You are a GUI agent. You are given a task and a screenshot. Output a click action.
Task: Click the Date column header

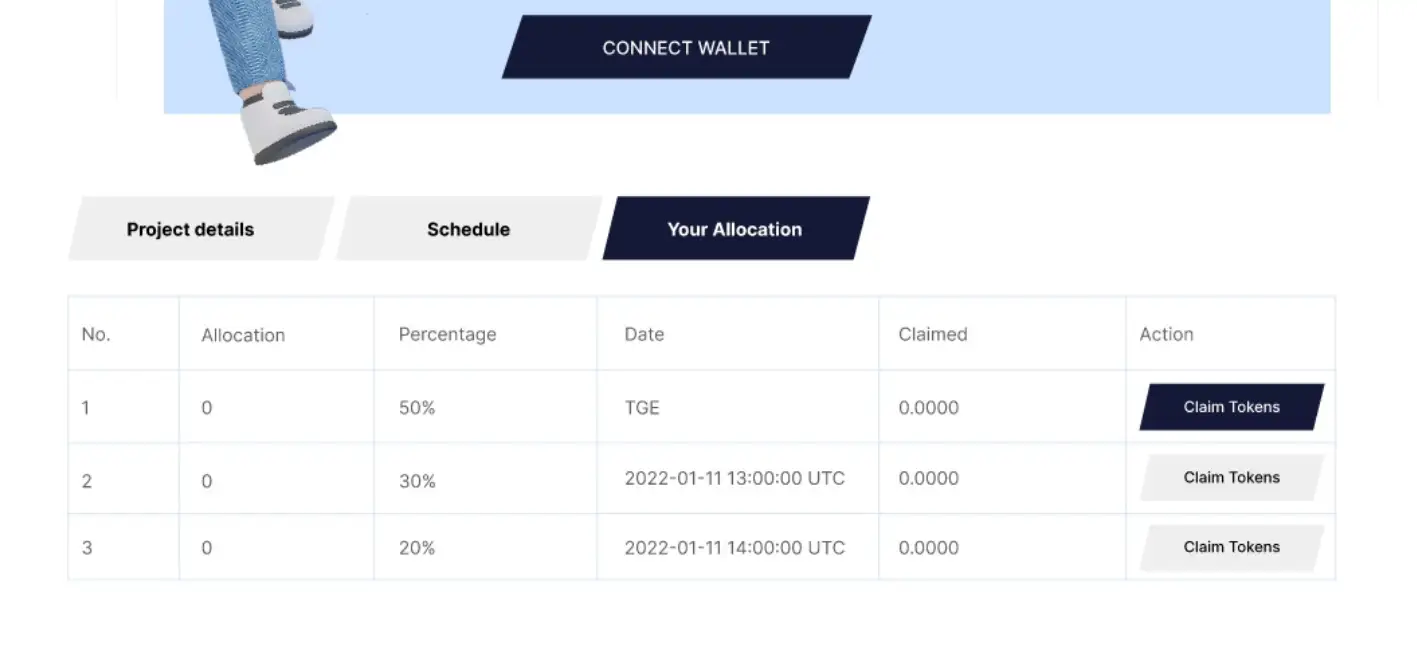pos(644,334)
